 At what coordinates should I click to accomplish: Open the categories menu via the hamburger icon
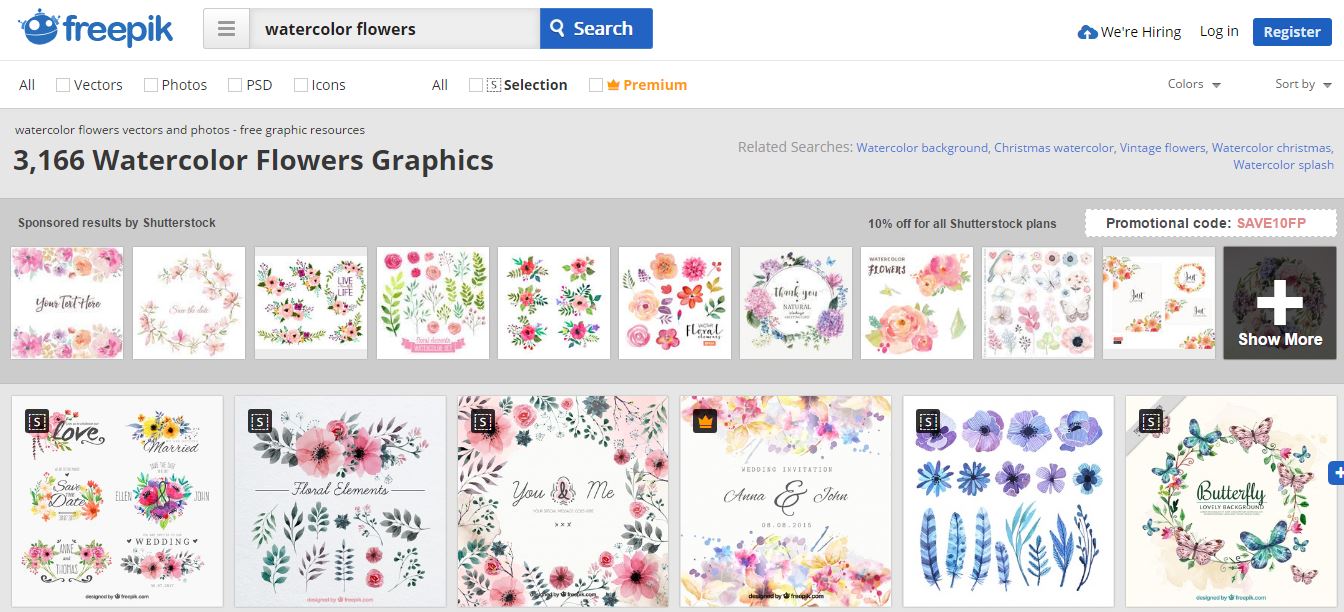[226, 28]
